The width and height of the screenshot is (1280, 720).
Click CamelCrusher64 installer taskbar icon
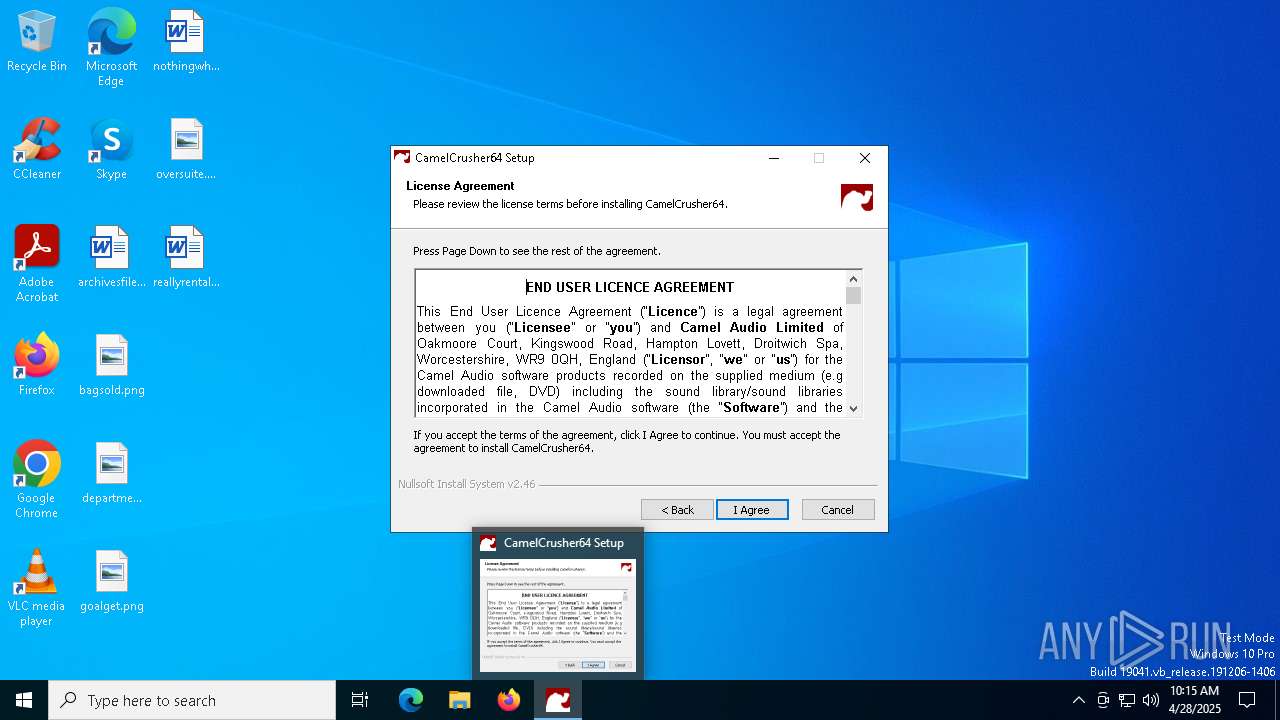click(x=558, y=700)
